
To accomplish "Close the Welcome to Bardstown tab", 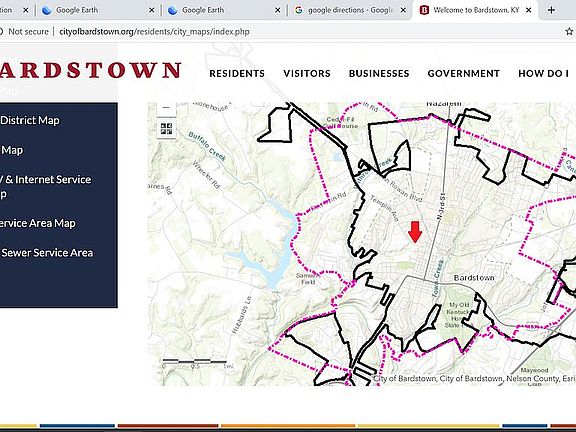I will click(529, 11).
